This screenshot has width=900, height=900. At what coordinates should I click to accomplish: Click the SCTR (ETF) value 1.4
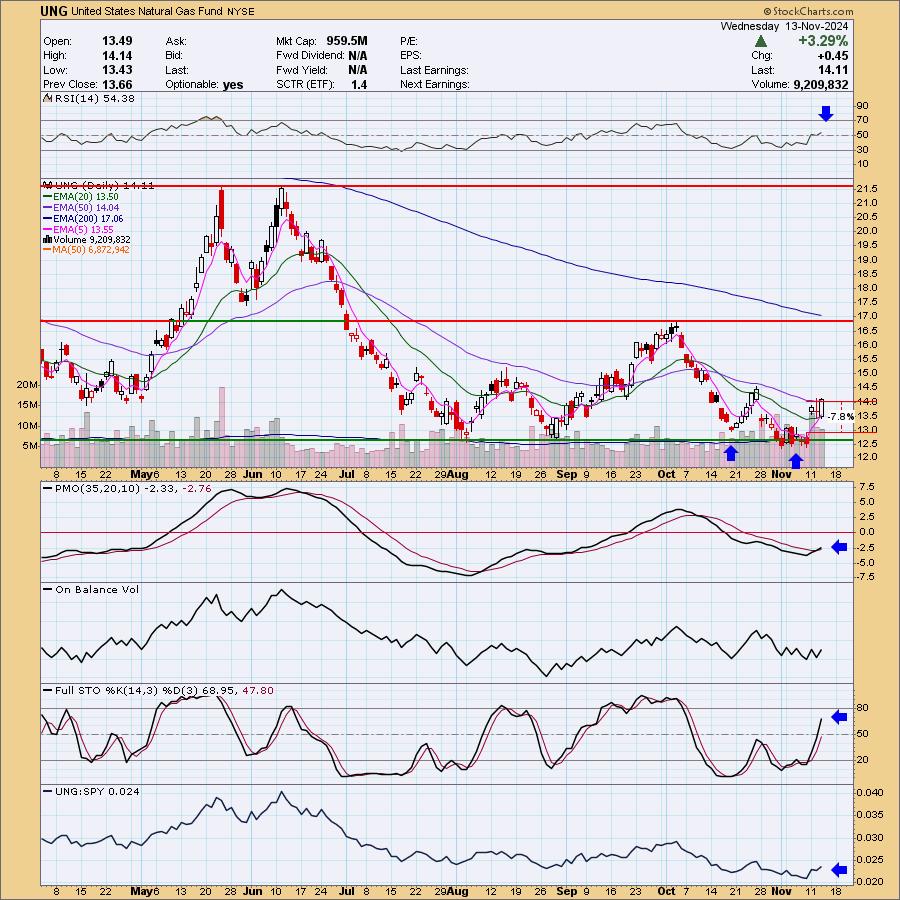point(359,84)
